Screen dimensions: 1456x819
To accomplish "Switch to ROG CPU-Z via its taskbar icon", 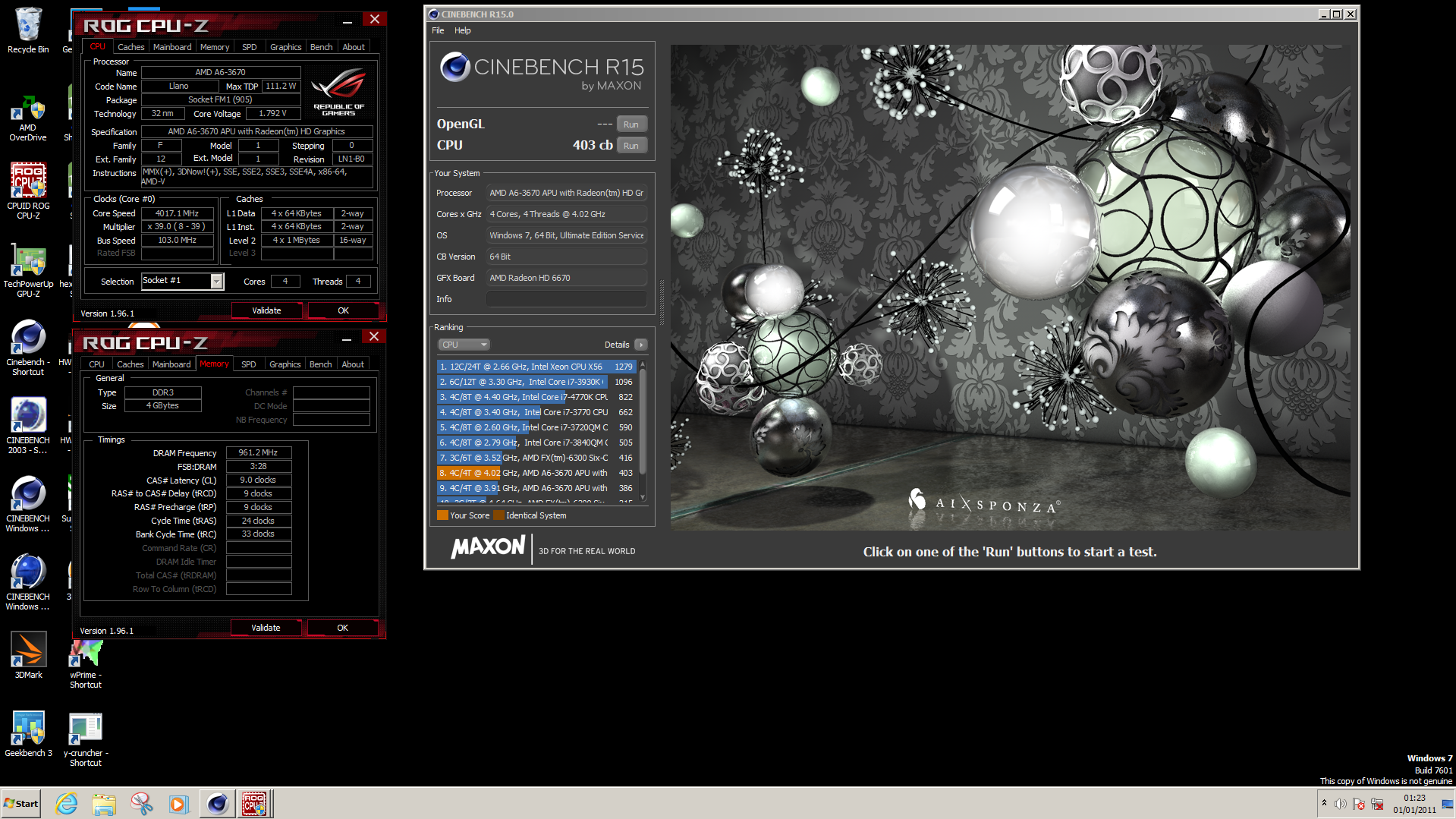I will [254, 803].
